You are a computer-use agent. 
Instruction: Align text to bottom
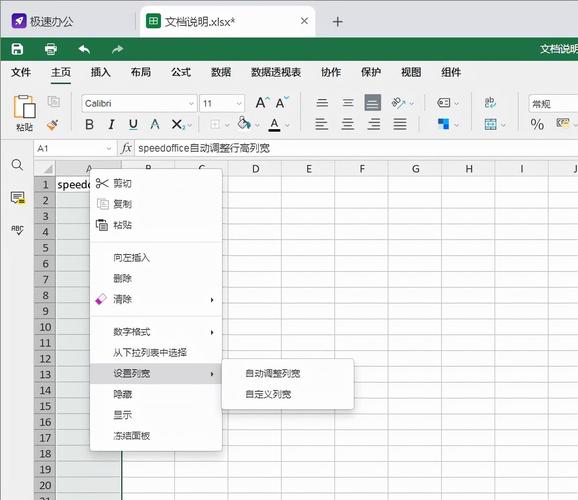(373, 102)
